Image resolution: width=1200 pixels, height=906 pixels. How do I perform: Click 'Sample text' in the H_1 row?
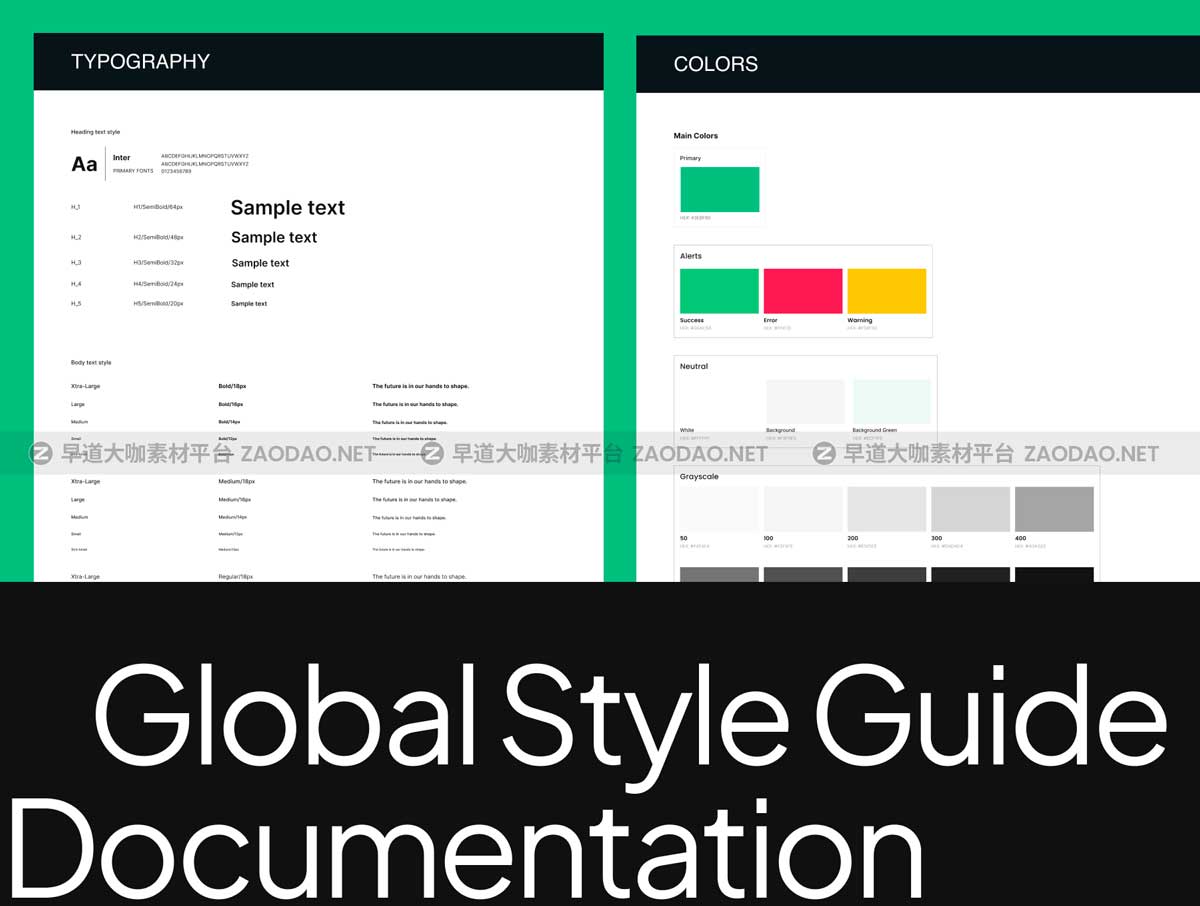point(288,208)
